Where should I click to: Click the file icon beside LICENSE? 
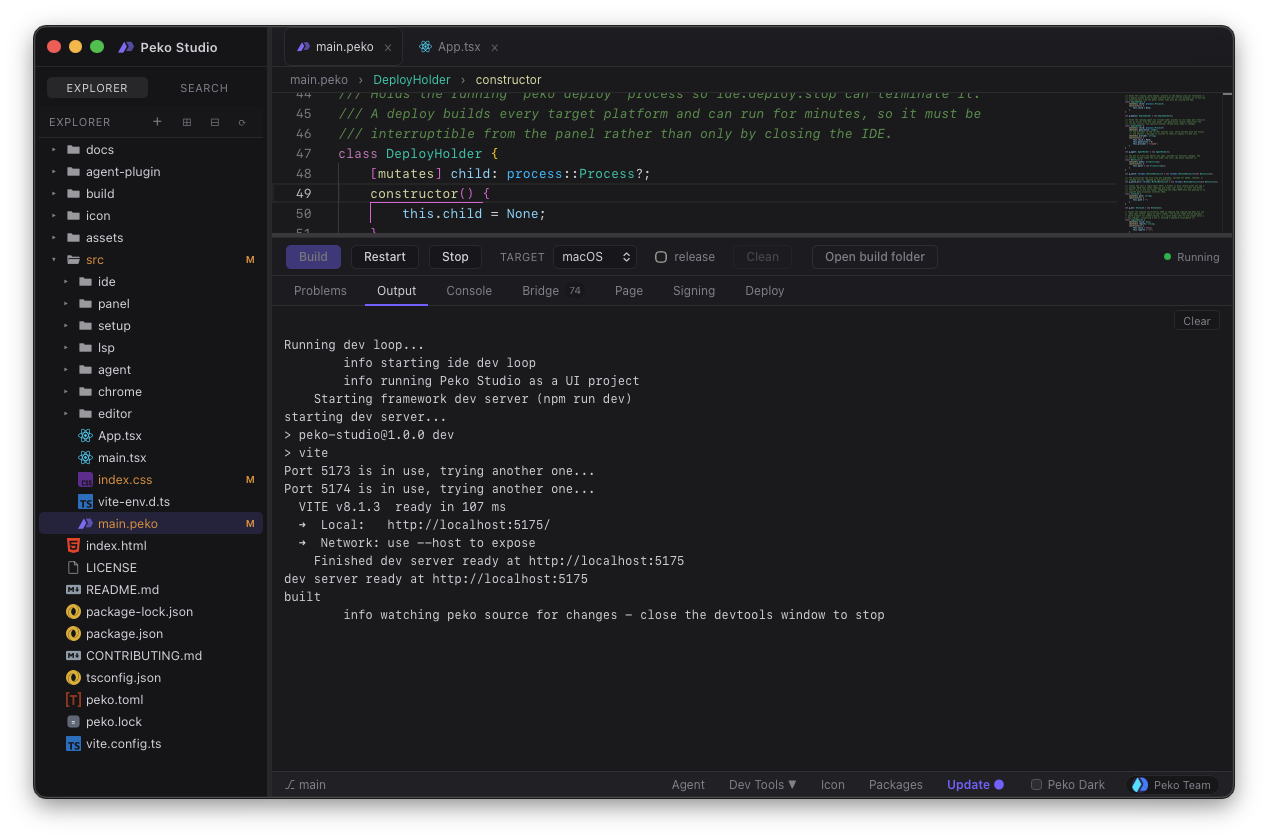(73, 568)
